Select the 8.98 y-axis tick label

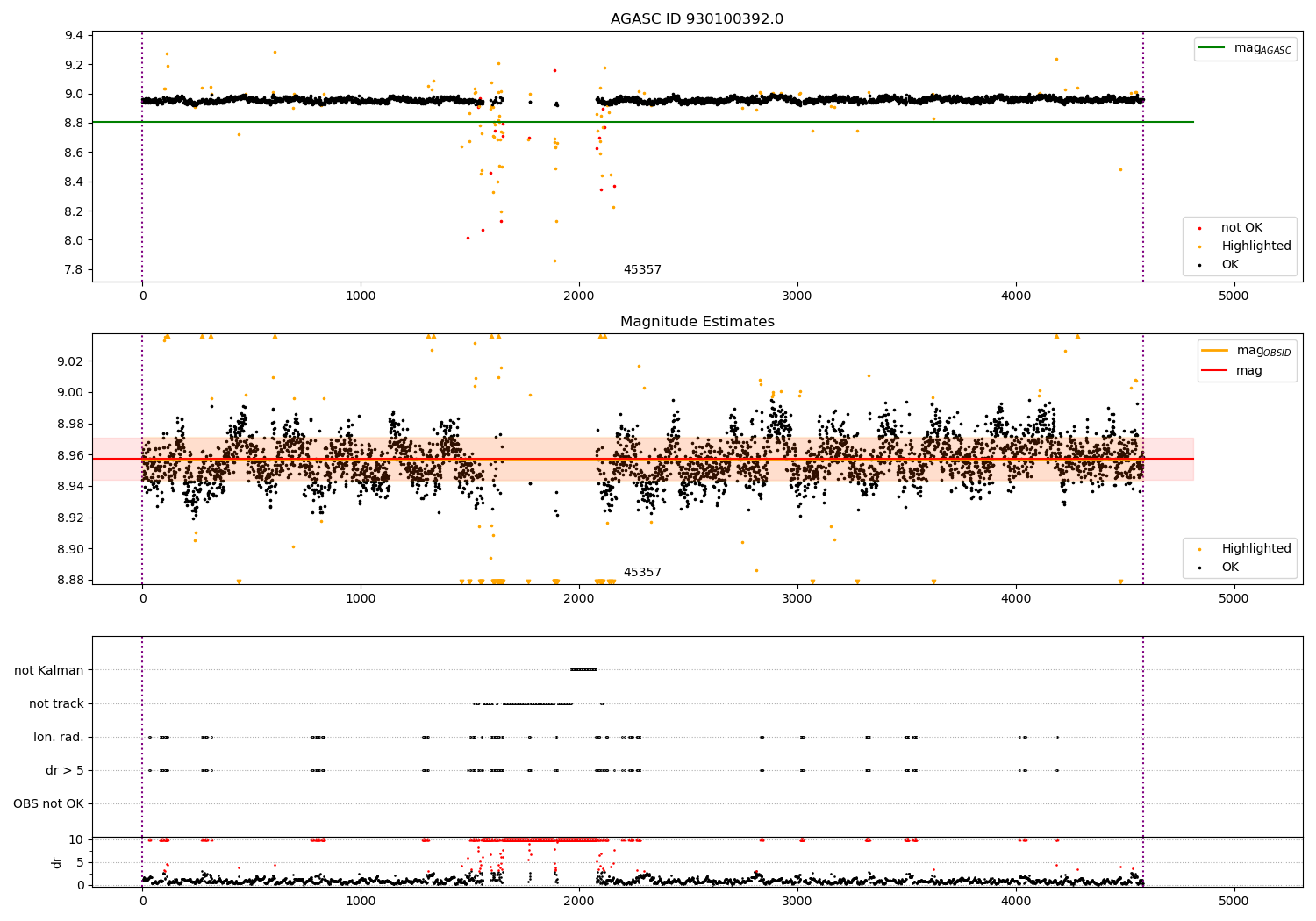(x=71, y=425)
